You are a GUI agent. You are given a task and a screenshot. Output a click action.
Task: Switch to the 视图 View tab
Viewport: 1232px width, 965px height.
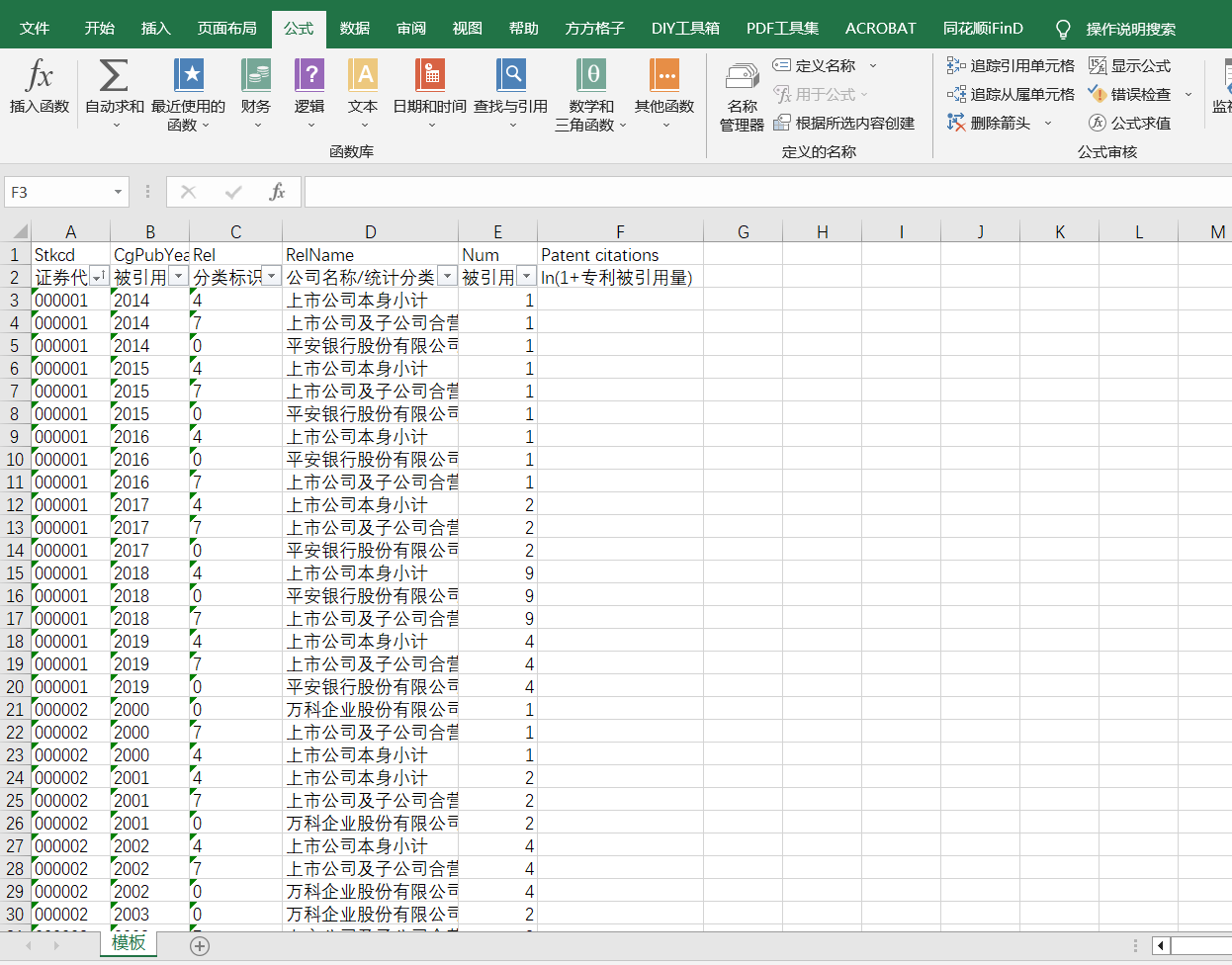pyautogui.click(x=468, y=29)
